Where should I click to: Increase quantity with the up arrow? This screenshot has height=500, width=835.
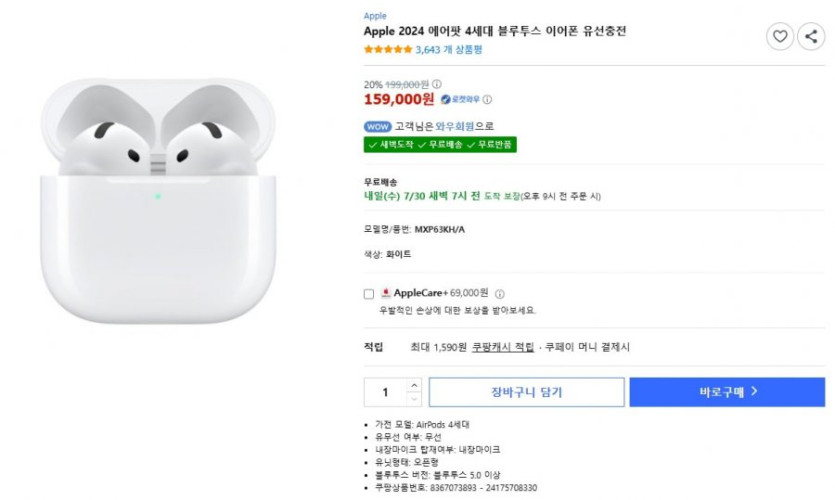(x=414, y=385)
